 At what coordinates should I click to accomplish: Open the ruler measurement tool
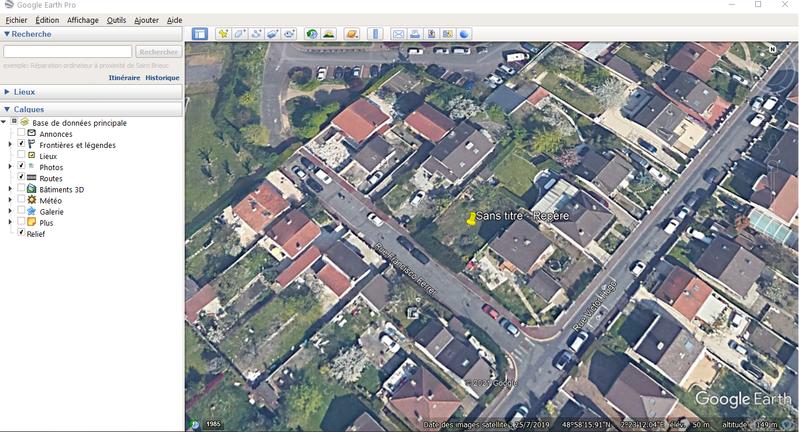375,34
